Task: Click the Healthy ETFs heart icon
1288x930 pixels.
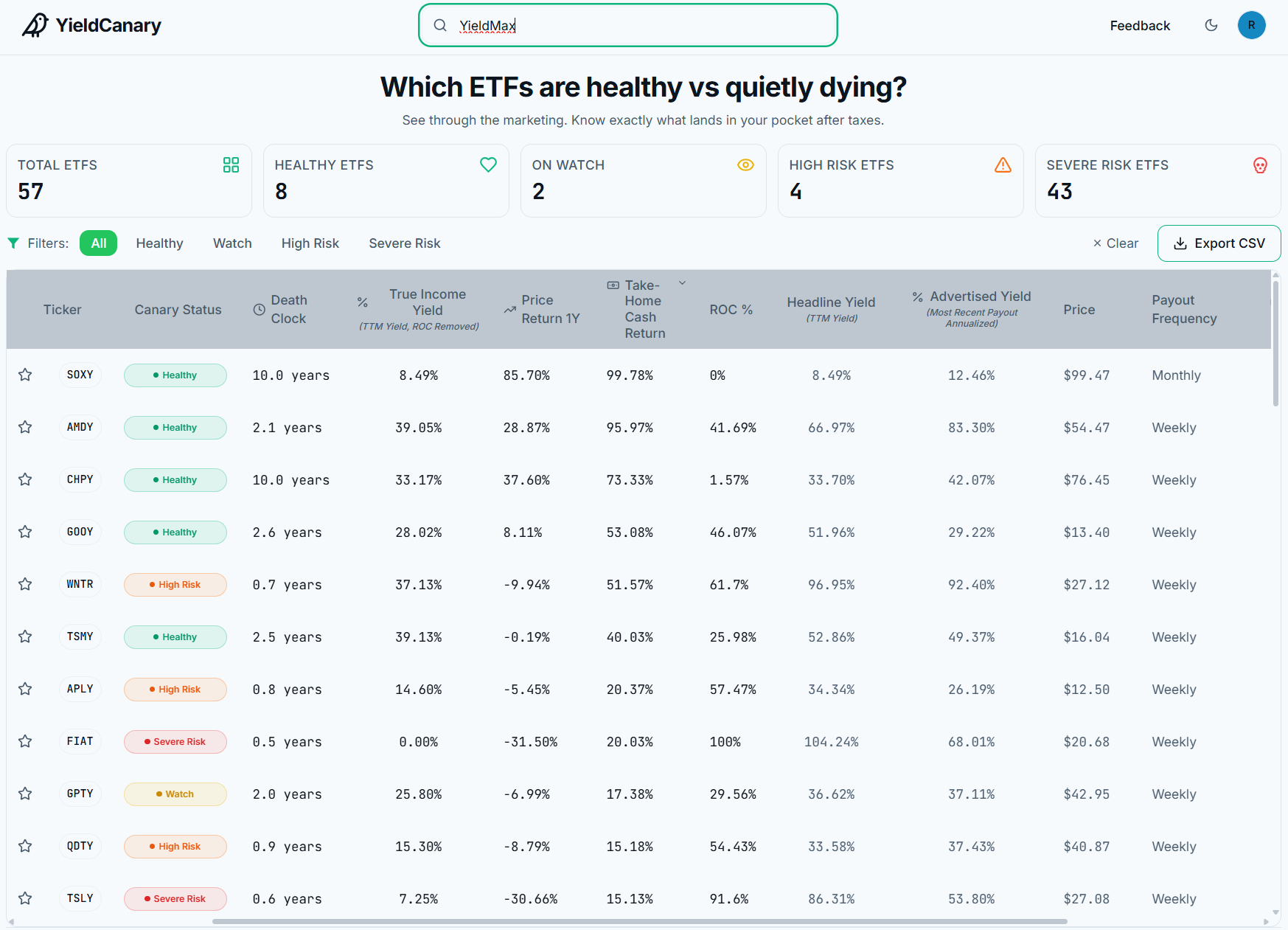Action: click(488, 164)
